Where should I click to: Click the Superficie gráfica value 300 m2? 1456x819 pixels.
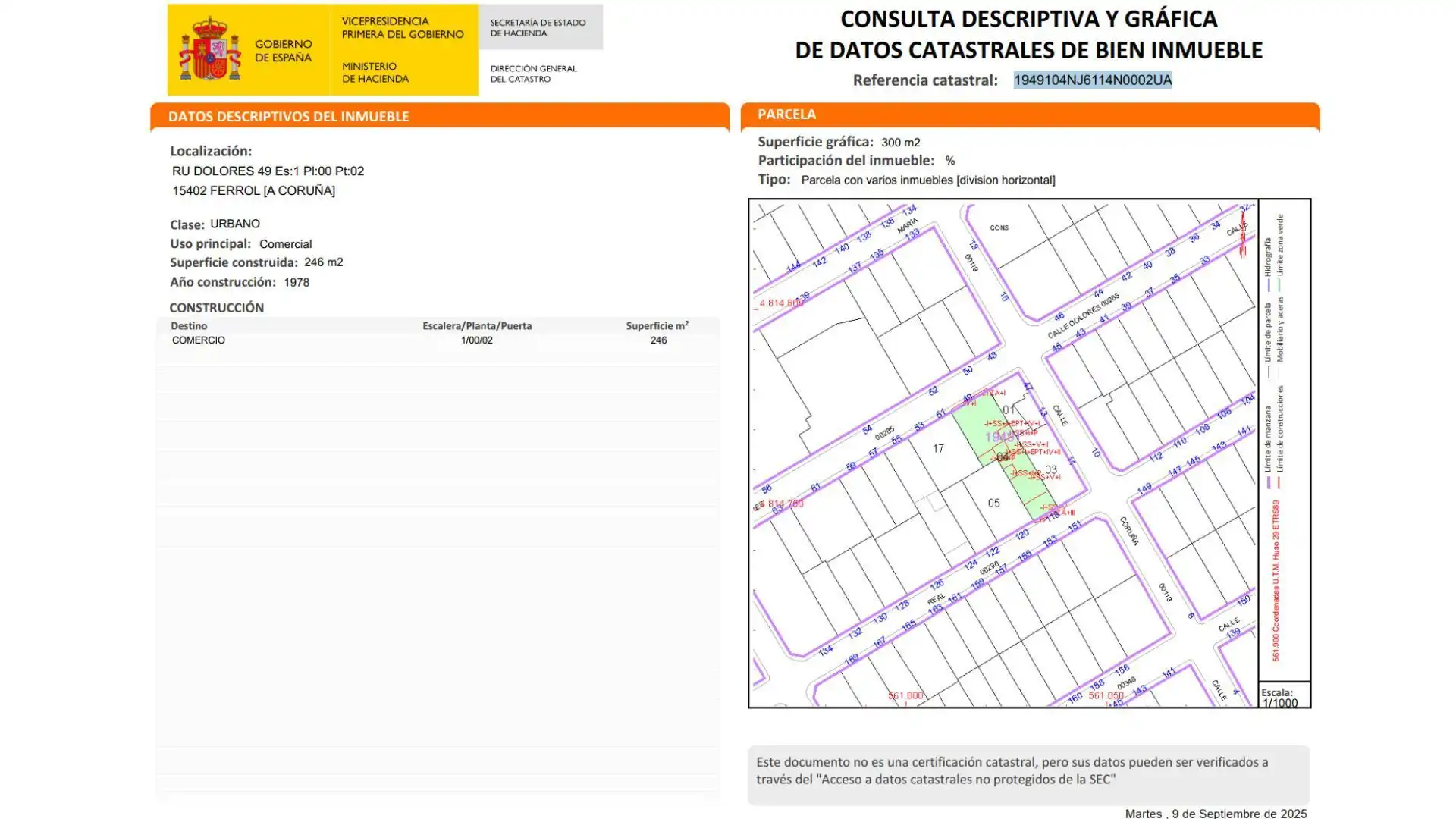click(900, 143)
